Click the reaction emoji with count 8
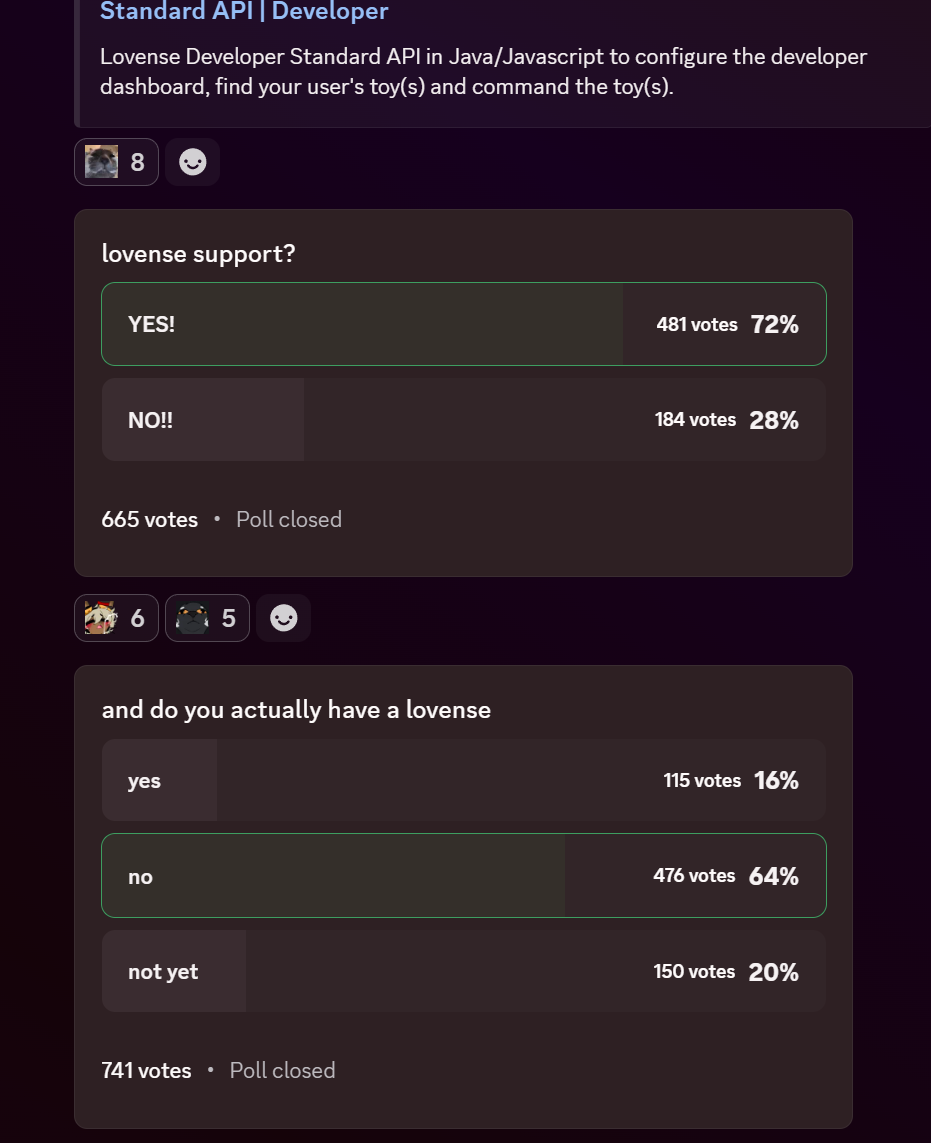Image resolution: width=931 pixels, height=1143 pixels. [116, 162]
